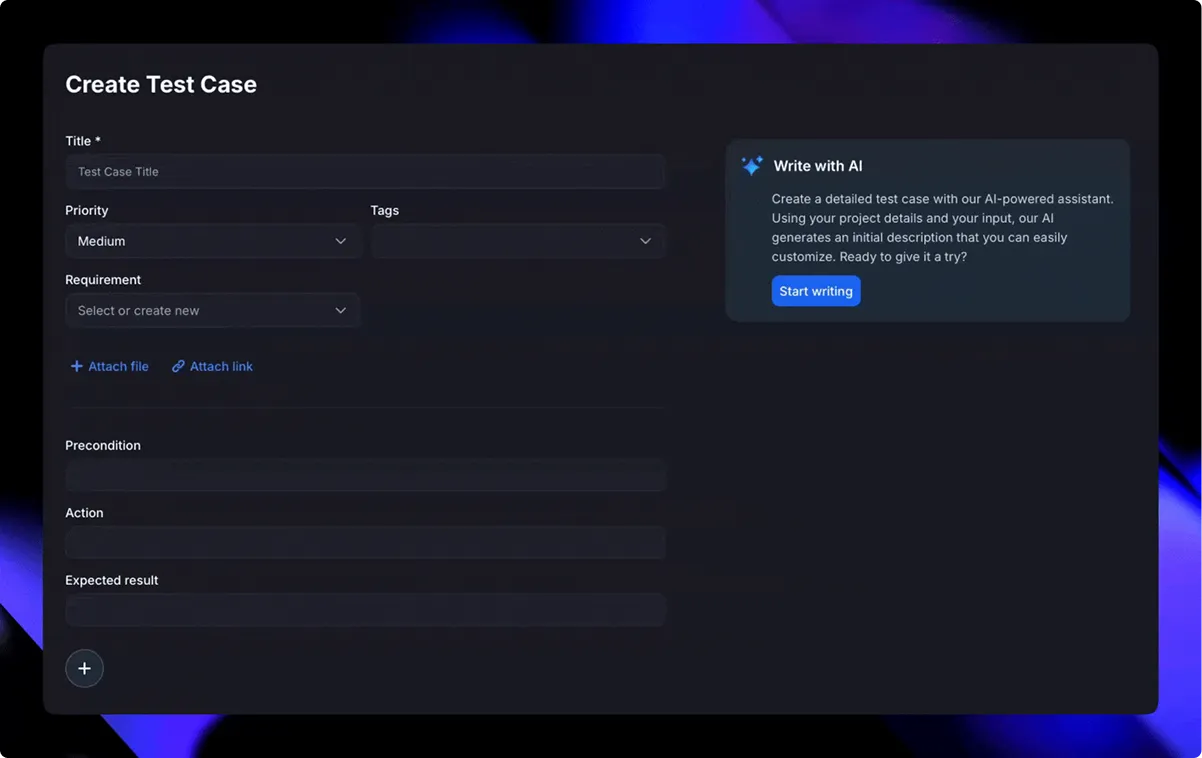Click the Create Test Case heading
1202x758 pixels.
[x=161, y=85]
